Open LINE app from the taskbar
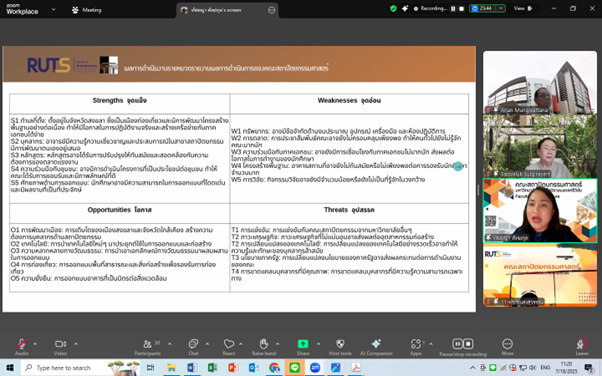The image size is (602, 376). click(294, 368)
